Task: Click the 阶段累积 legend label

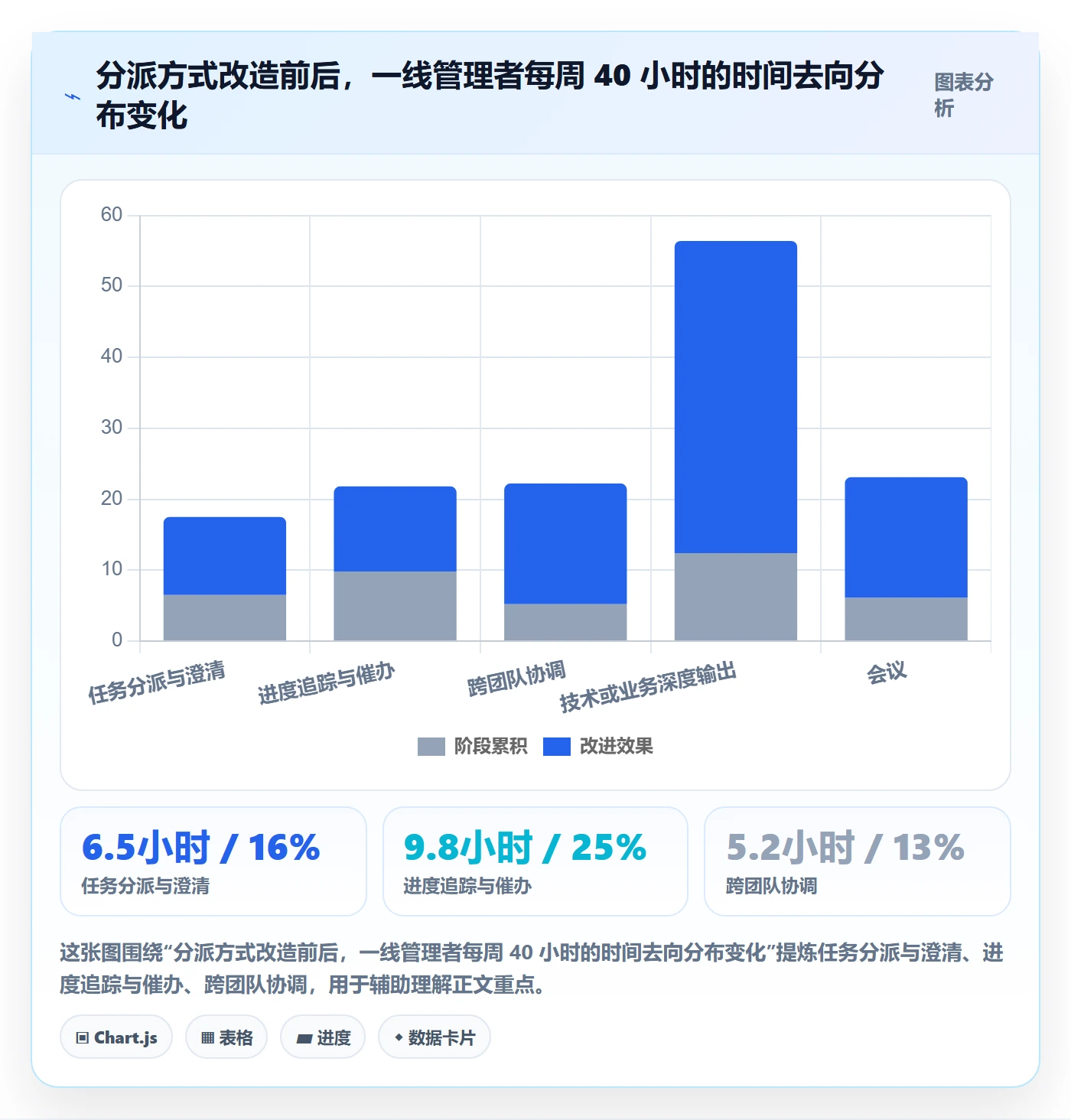Action: tap(490, 747)
